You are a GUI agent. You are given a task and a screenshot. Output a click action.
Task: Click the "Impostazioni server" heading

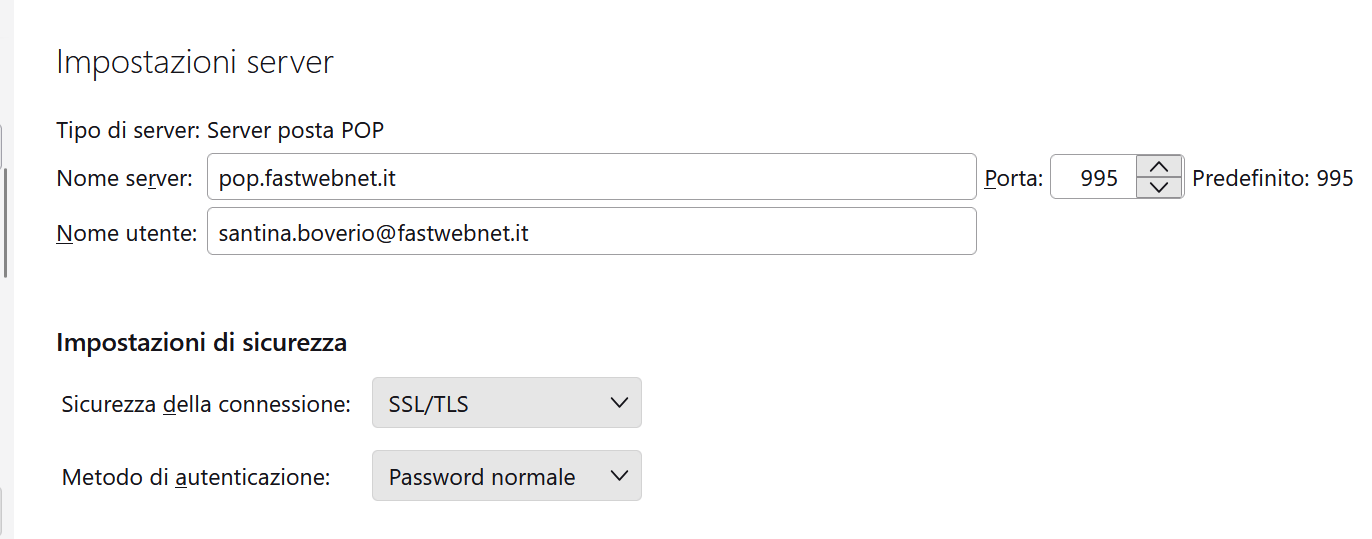(195, 63)
